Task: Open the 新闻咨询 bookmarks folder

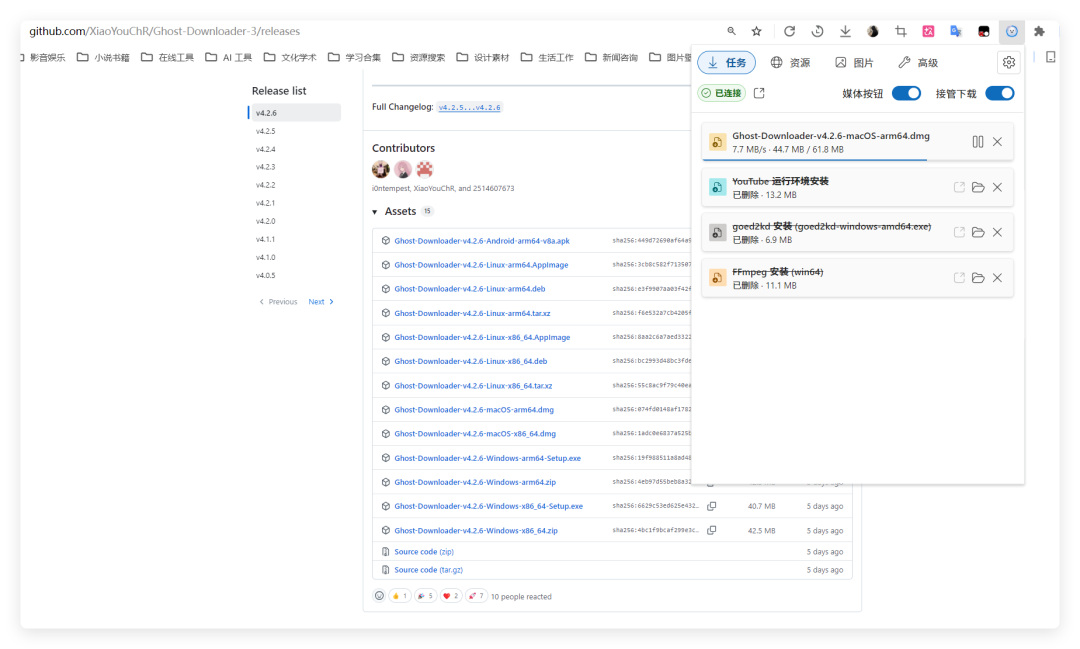Action: click(x=611, y=57)
